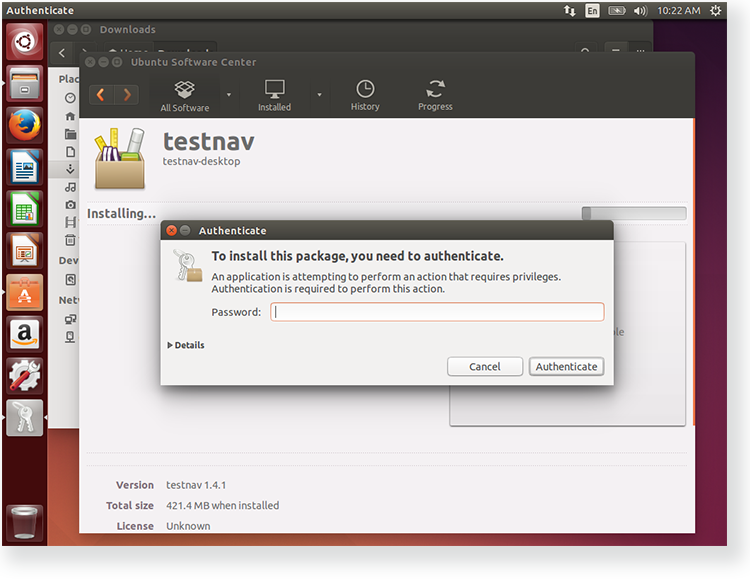Open the All Software view
Viewport: 750px width, 580px height.
[185, 96]
